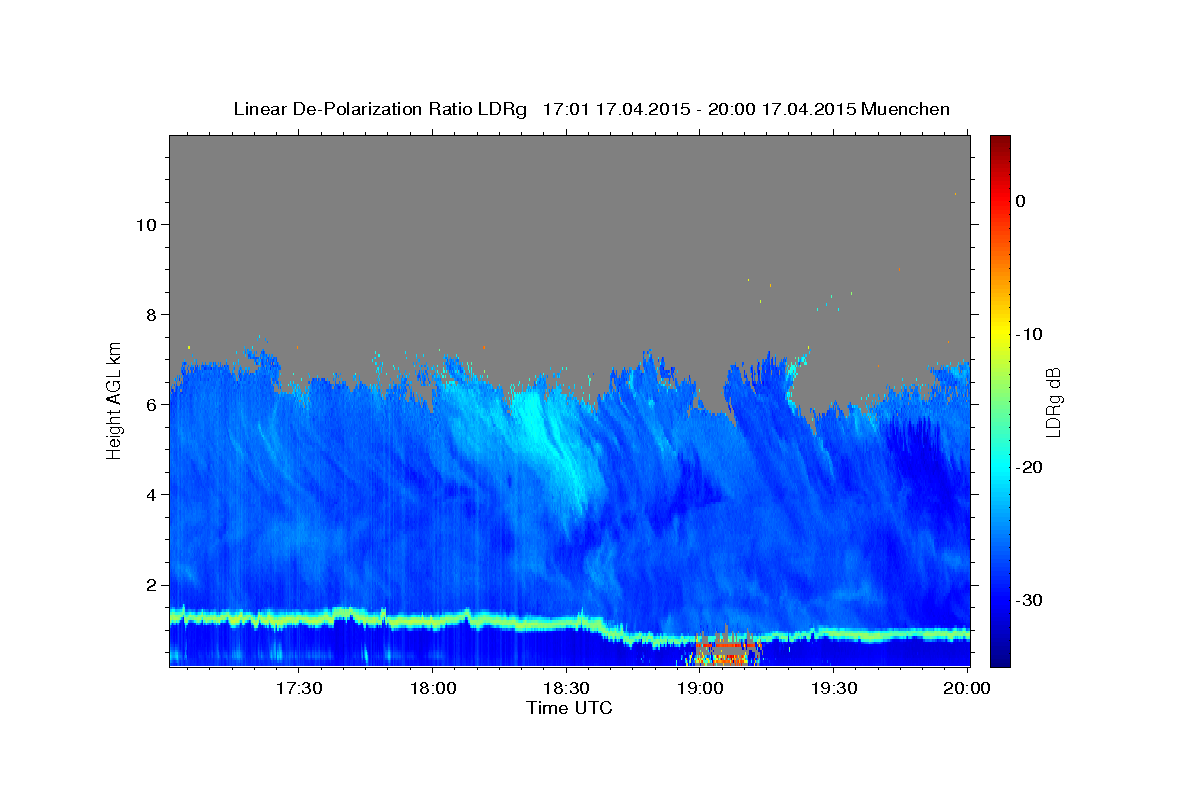Viewport: 1200px width, 800px height.
Task: Click the 19:00 time tick label
Action: tap(700, 688)
